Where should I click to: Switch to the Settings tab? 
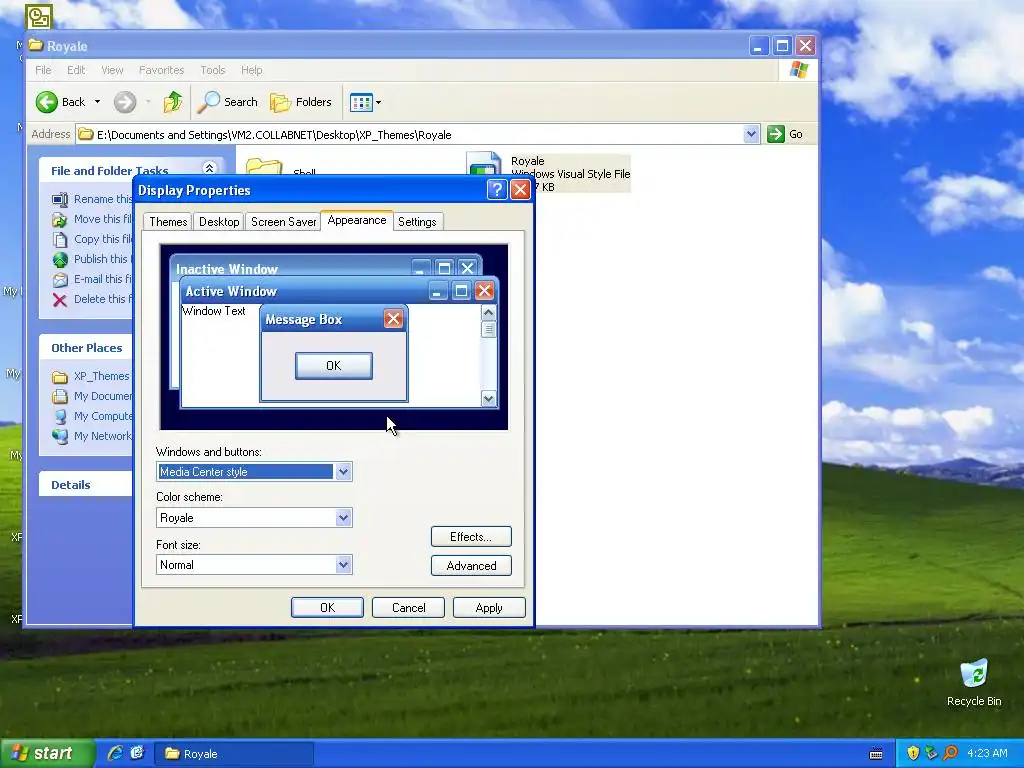(417, 221)
